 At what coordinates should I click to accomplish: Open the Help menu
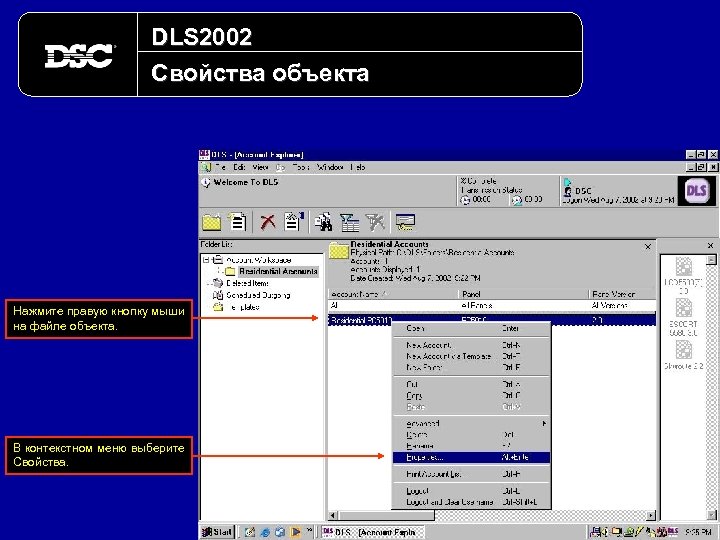pos(358,167)
